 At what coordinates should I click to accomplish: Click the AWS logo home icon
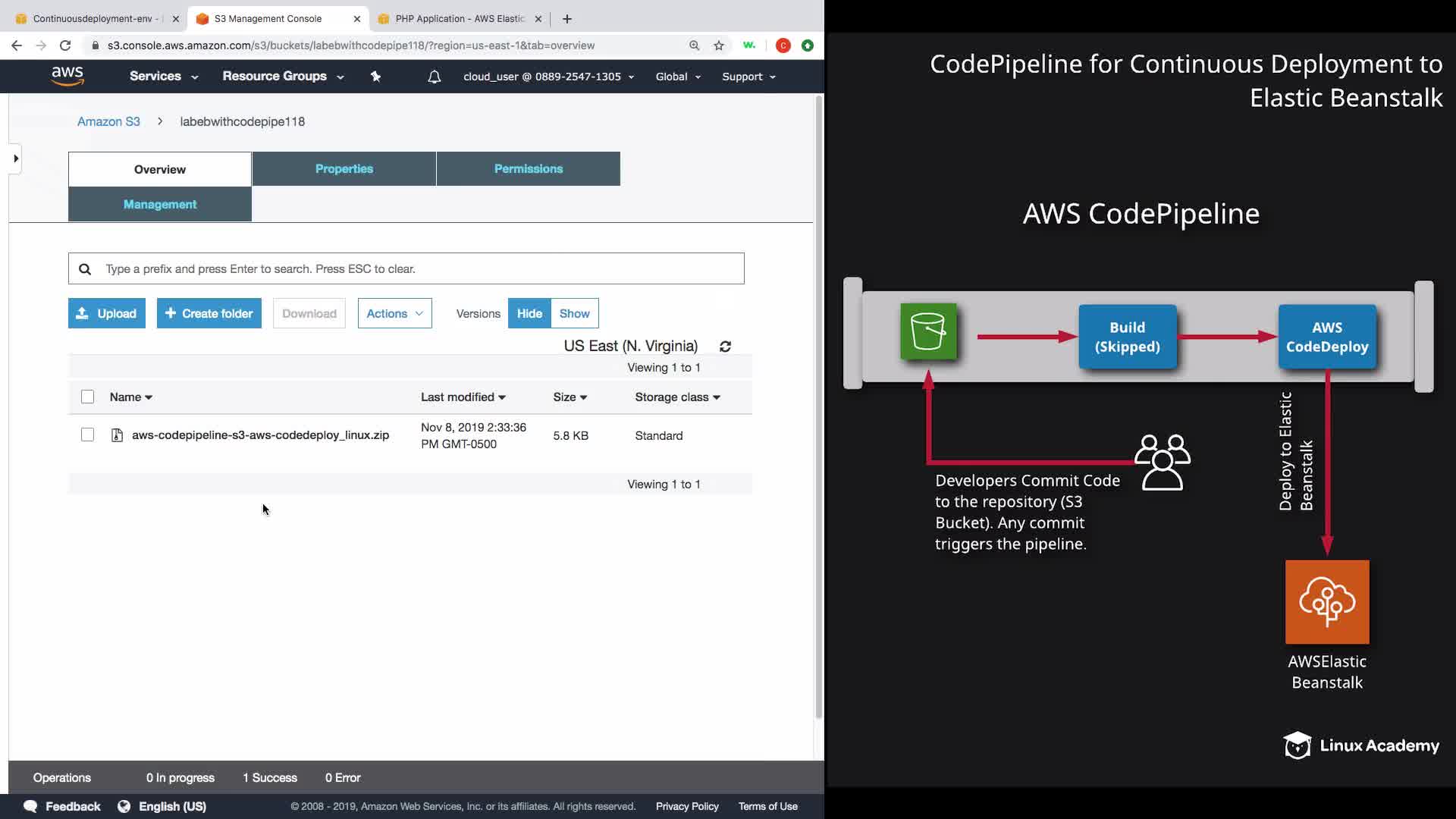click(67, 76)
